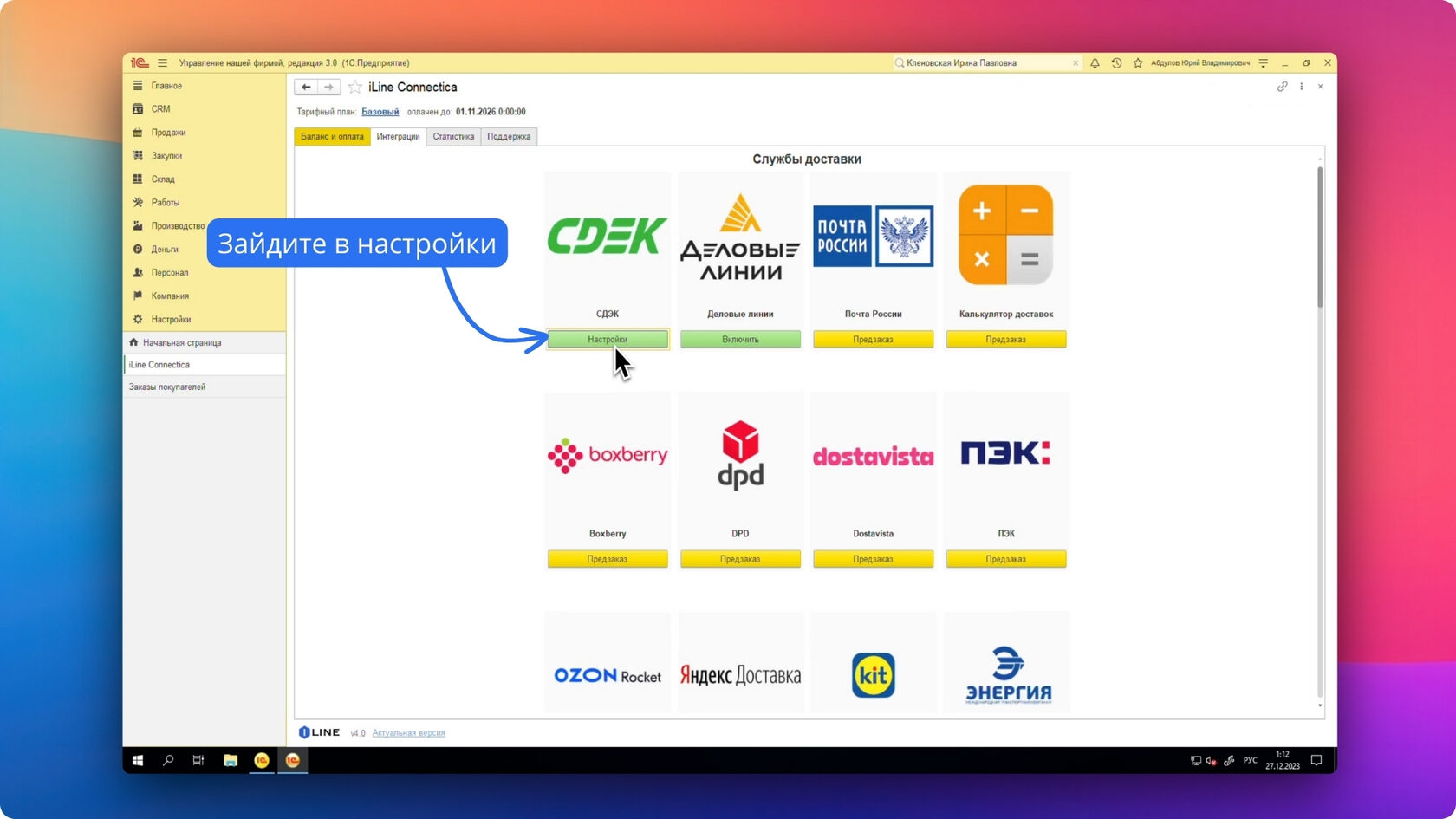Switch to Заказы покупателей page
1456x819 pixels.
tap(205, 387)
